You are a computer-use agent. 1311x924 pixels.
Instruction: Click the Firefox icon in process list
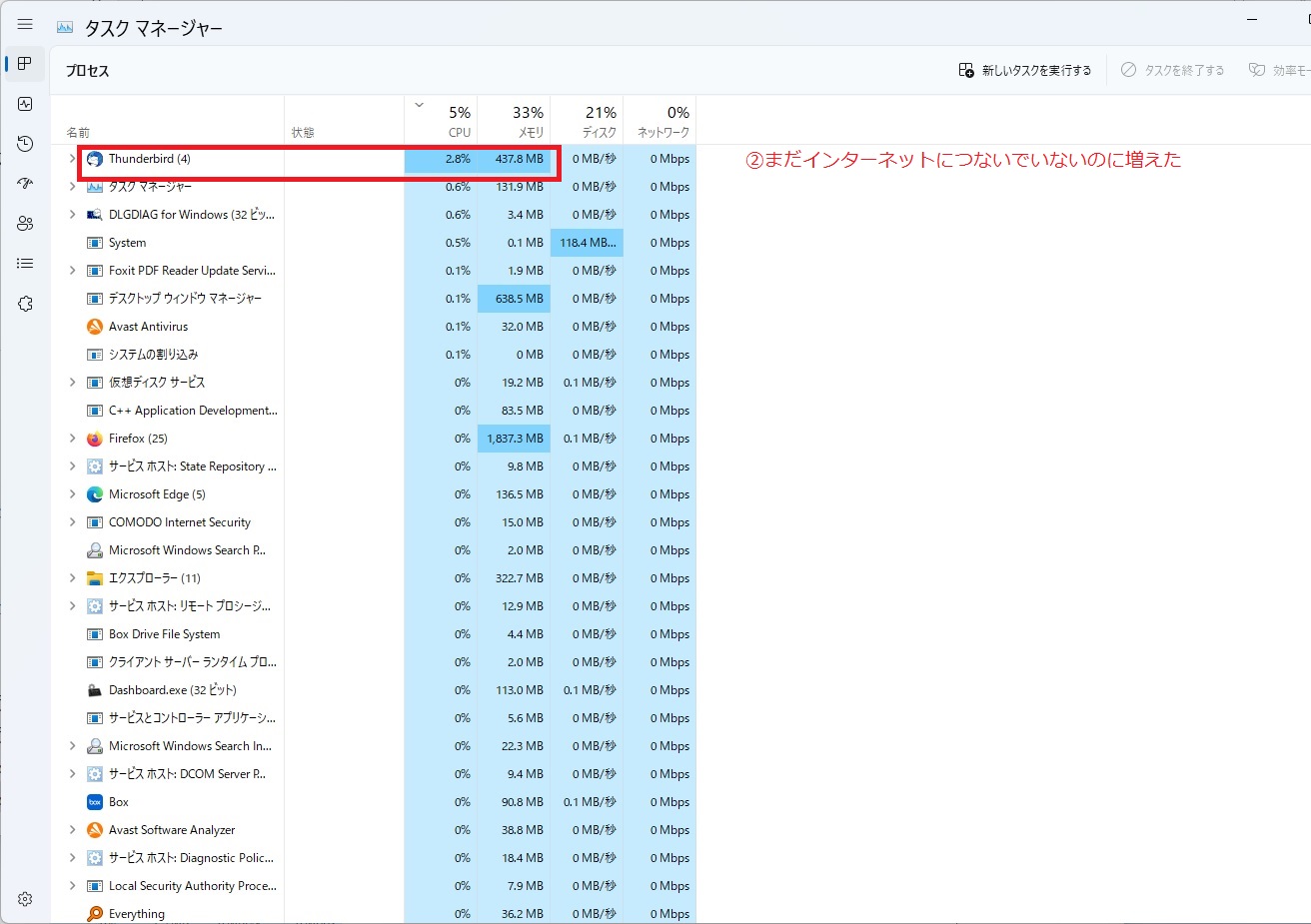click(x=95, y=439)
